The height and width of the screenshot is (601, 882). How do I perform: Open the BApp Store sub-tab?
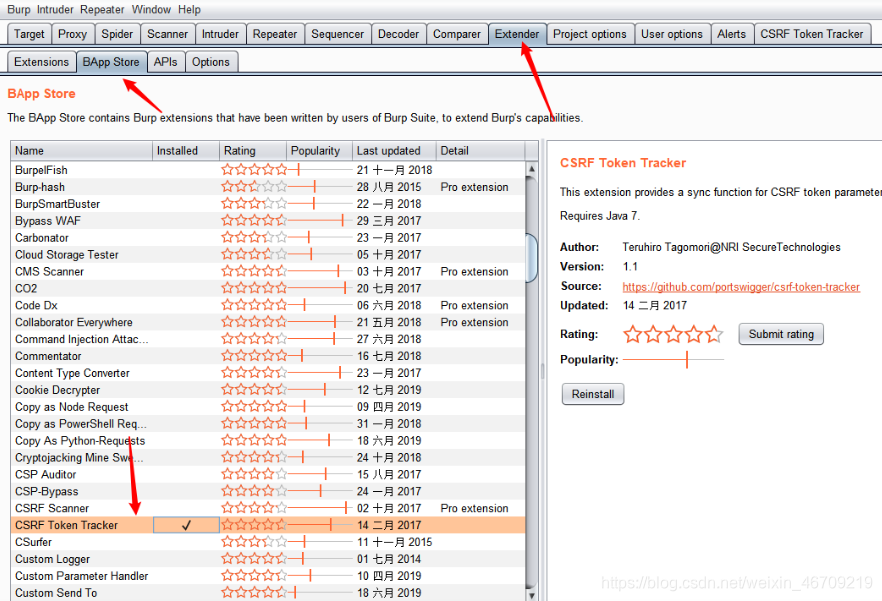(111, 62)
